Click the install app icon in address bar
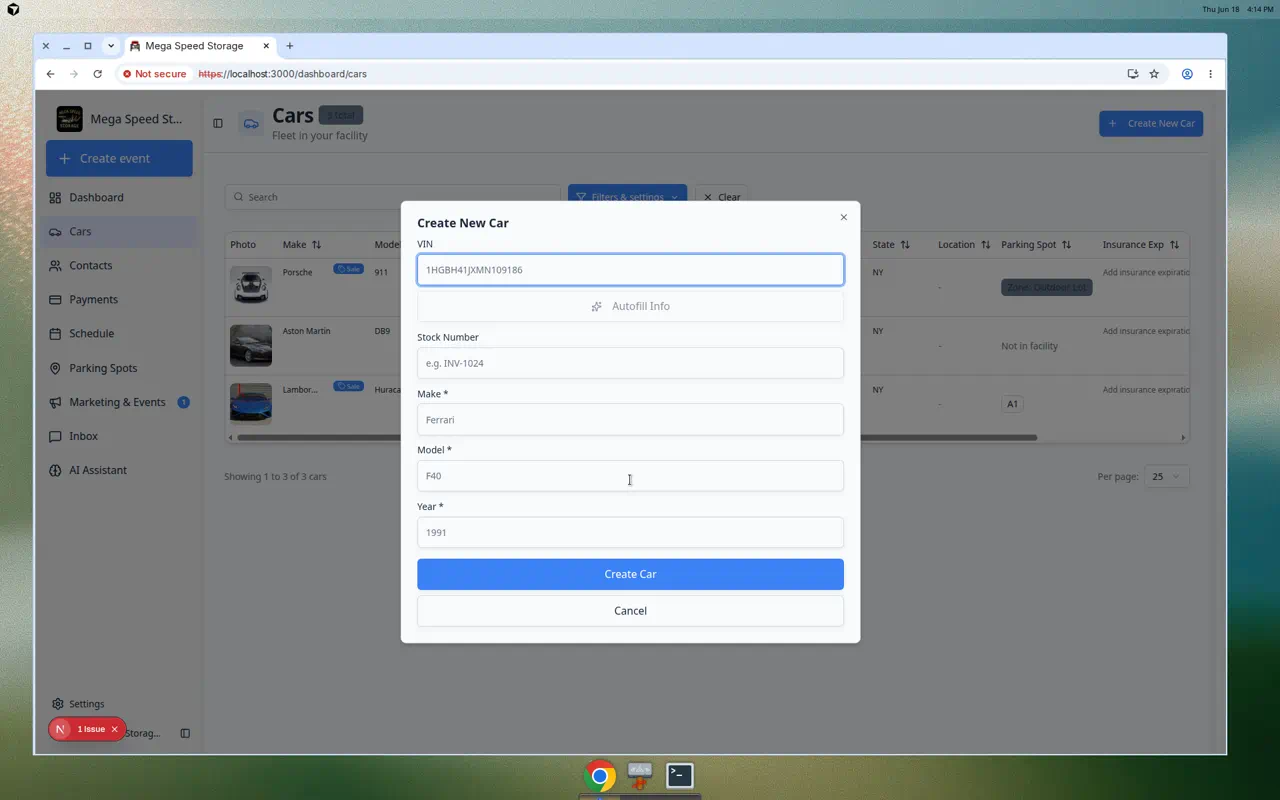This screenshot has height=800, width=1280. [1132, 74]
